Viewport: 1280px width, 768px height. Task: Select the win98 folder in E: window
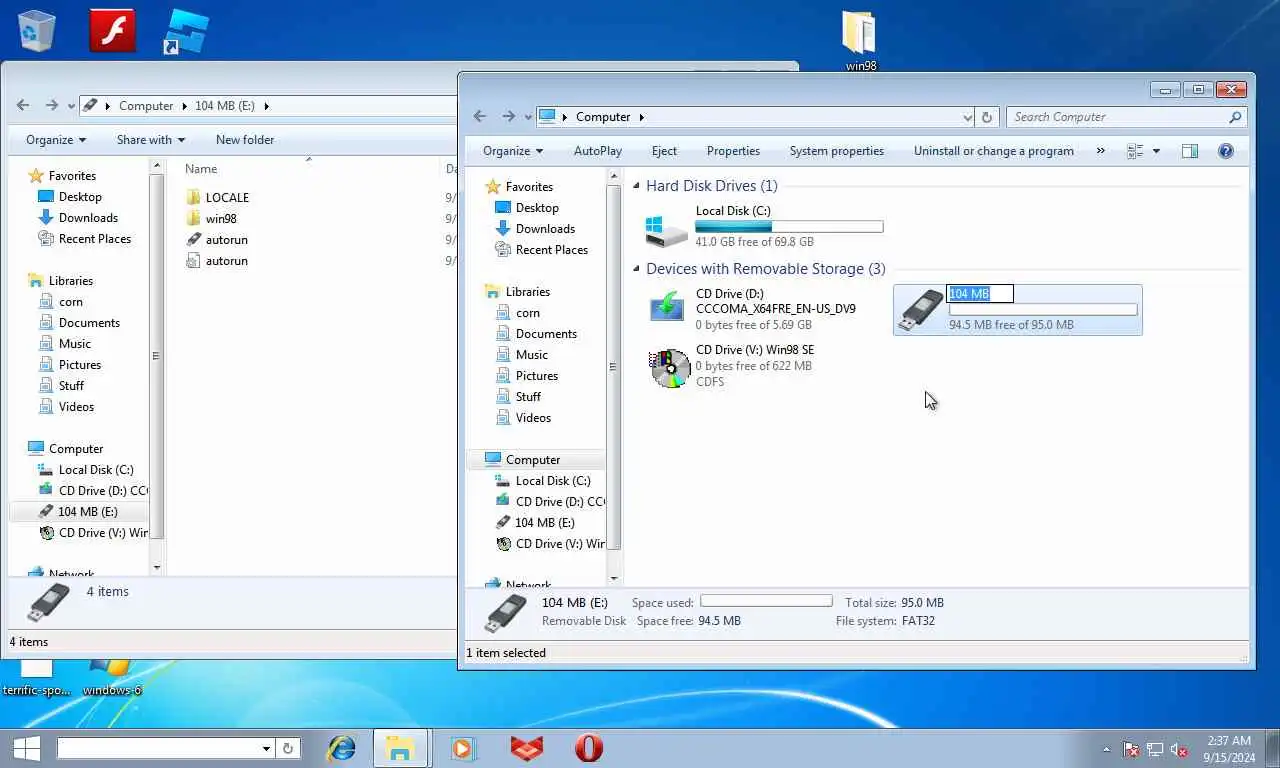tap(221, 219)
